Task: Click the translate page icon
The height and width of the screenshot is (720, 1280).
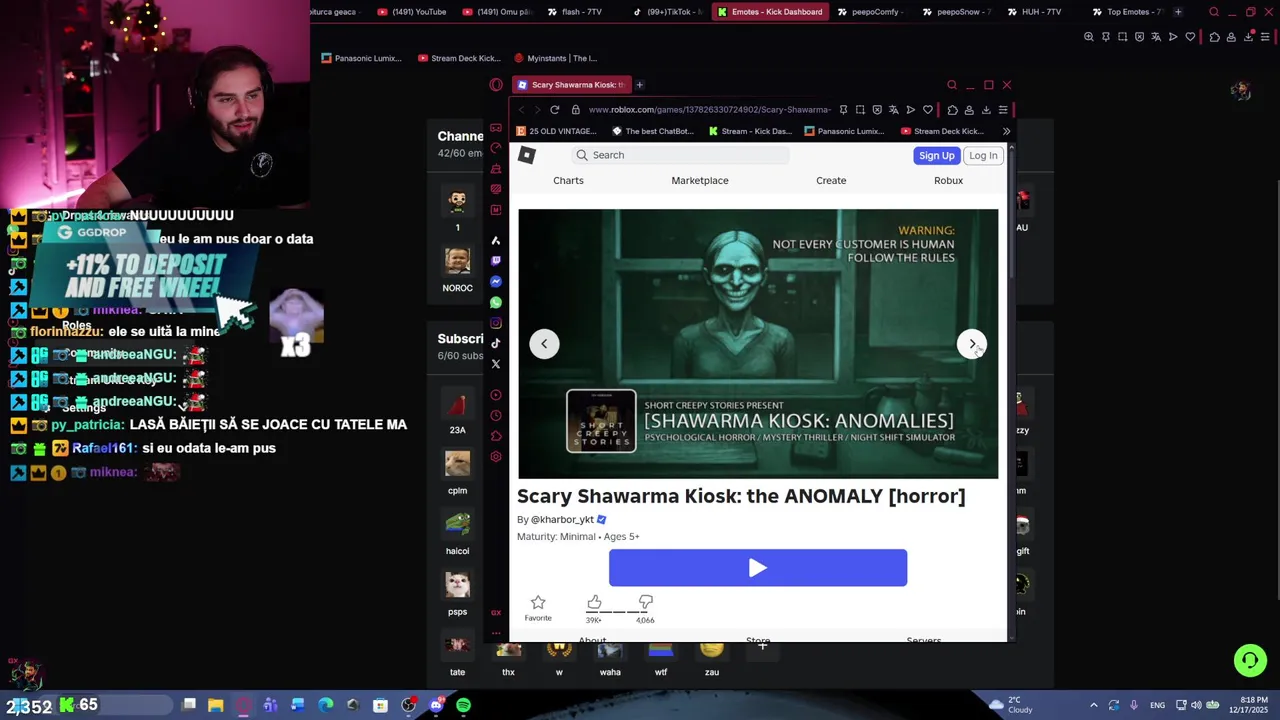Action: point(894,110)
